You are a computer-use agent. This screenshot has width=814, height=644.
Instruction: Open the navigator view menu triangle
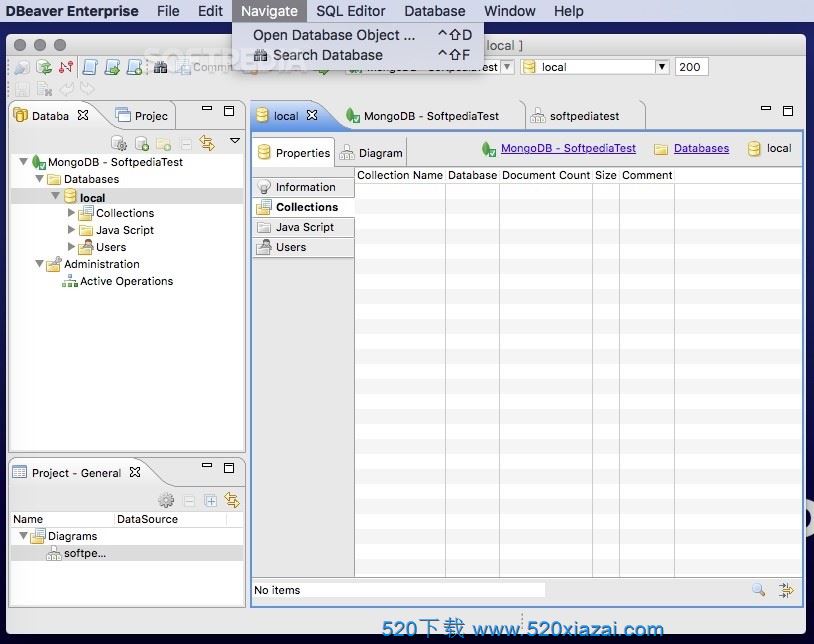click(x=235, y=141)
